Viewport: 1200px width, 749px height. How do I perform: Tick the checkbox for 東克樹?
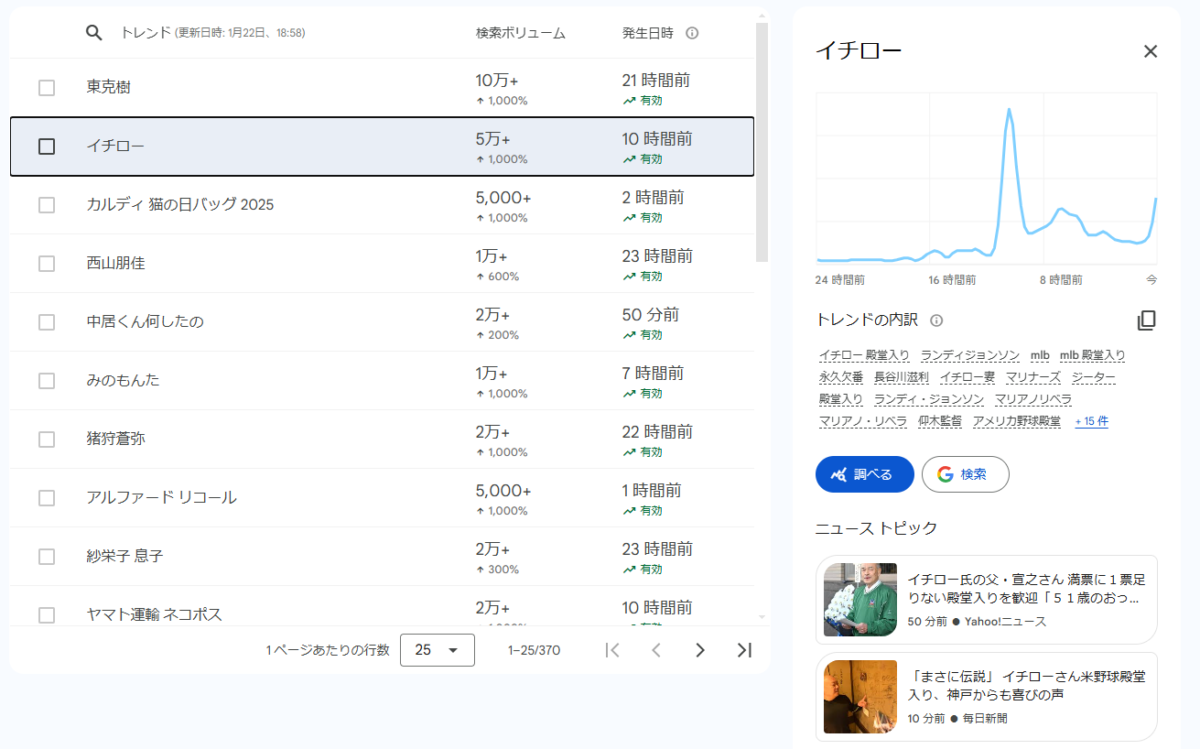[47, 88]
